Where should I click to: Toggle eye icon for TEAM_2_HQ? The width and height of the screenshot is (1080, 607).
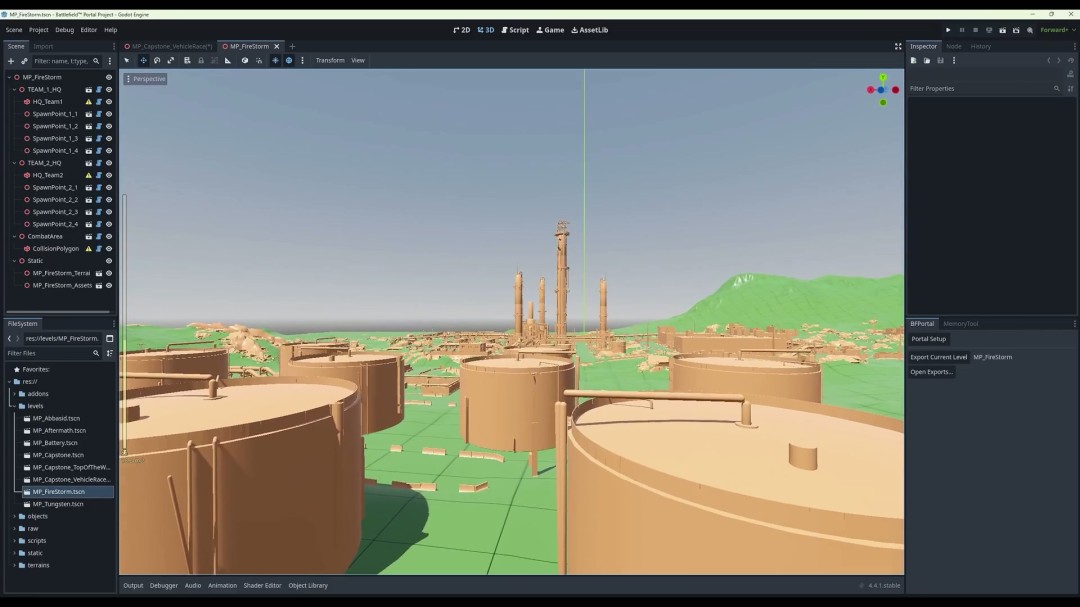coord(109,163)
